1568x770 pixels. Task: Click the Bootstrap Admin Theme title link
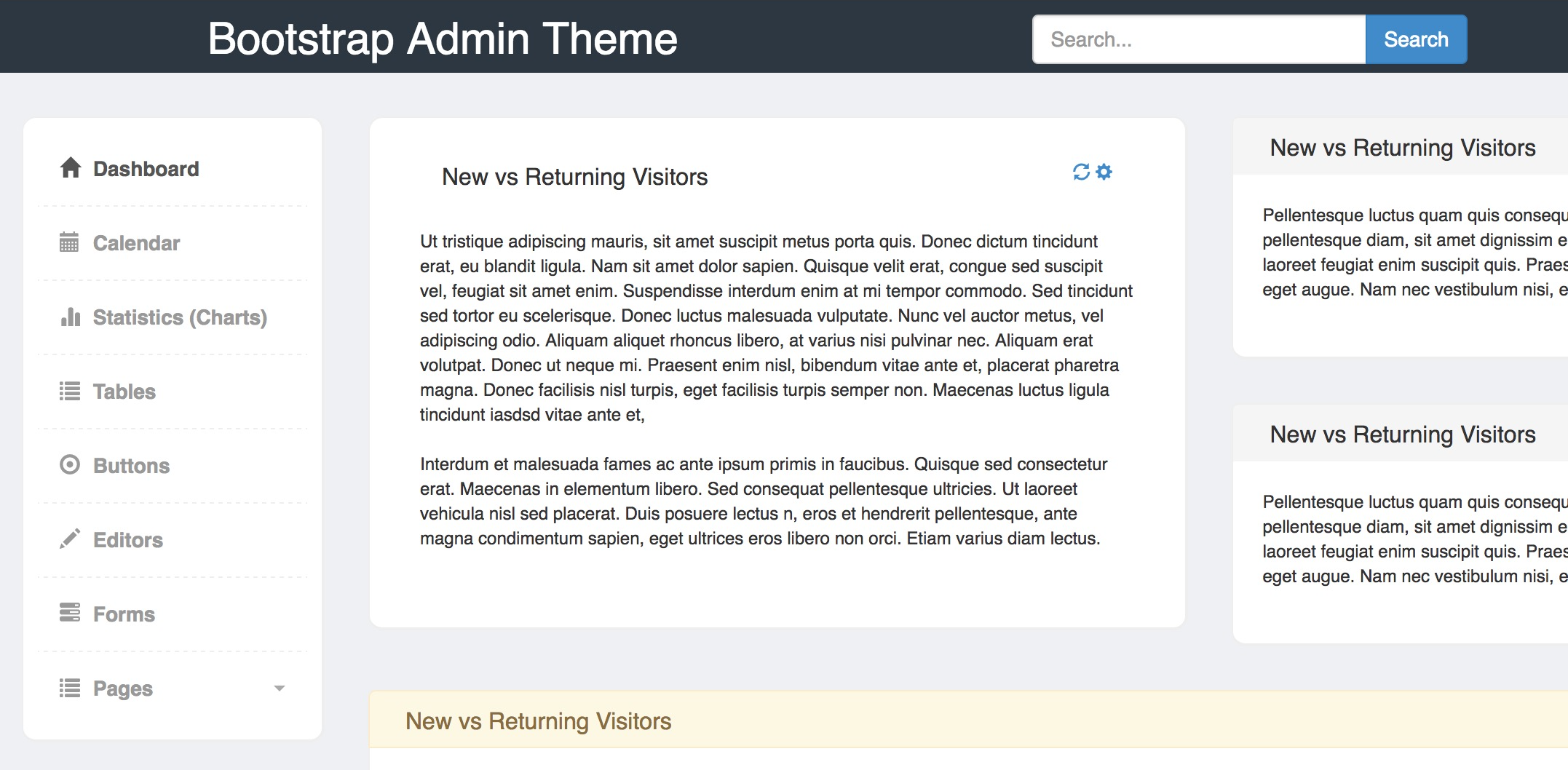(443, 38)
